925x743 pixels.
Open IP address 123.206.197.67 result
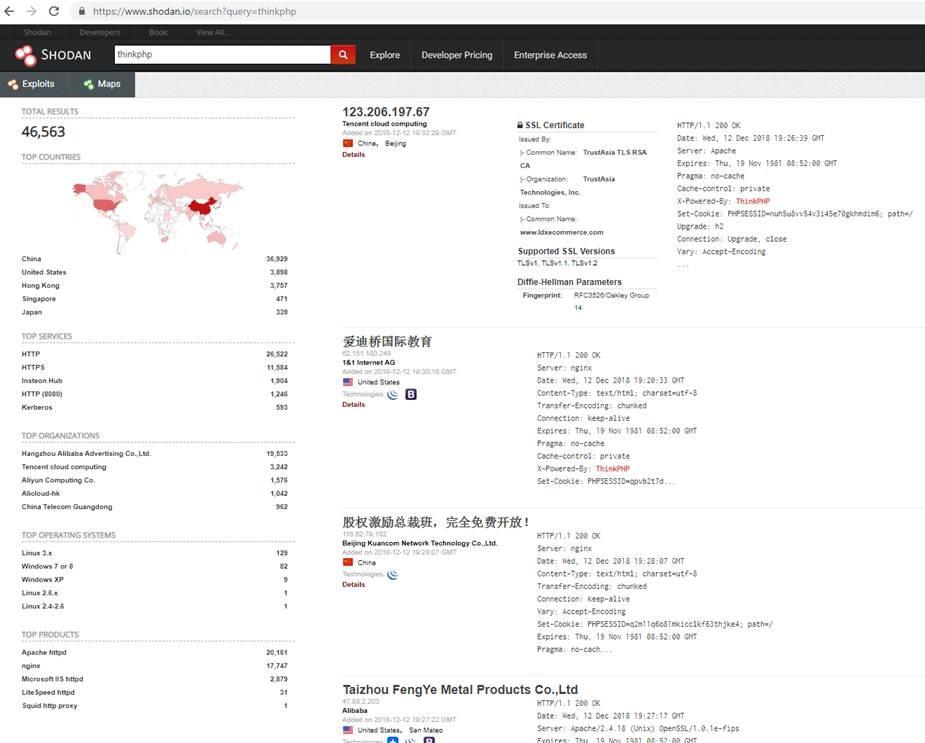pyautogui.click(x=386, y=112)
